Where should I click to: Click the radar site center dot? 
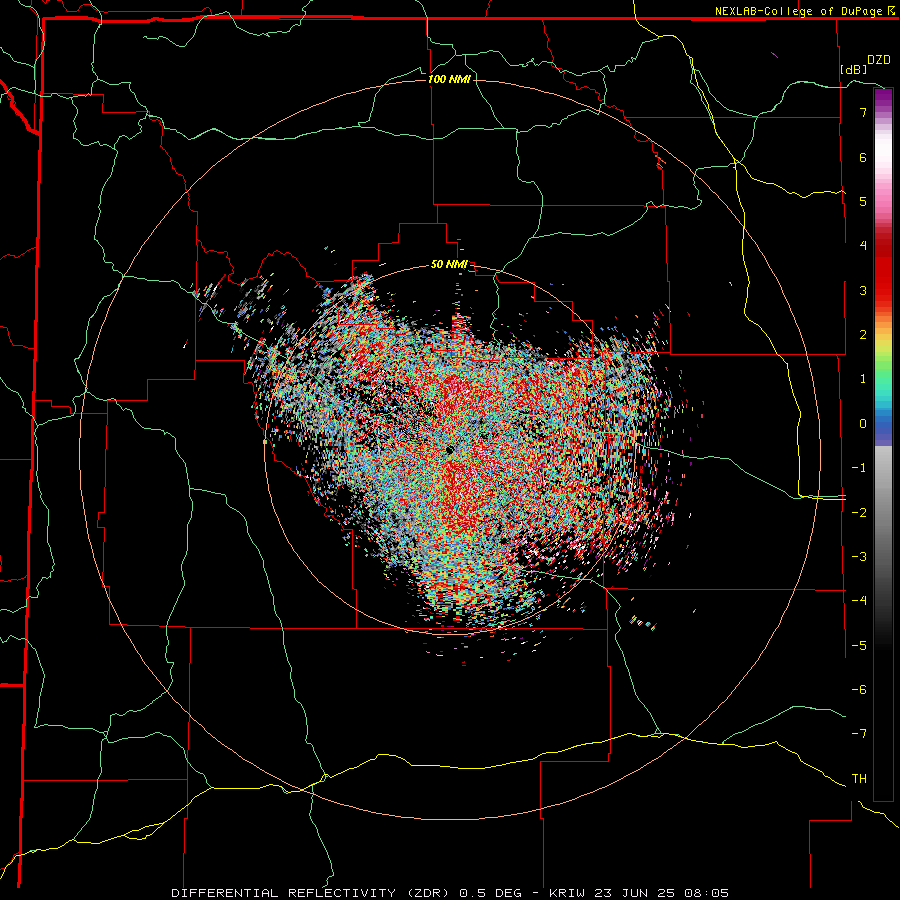(x=450, y=451)
